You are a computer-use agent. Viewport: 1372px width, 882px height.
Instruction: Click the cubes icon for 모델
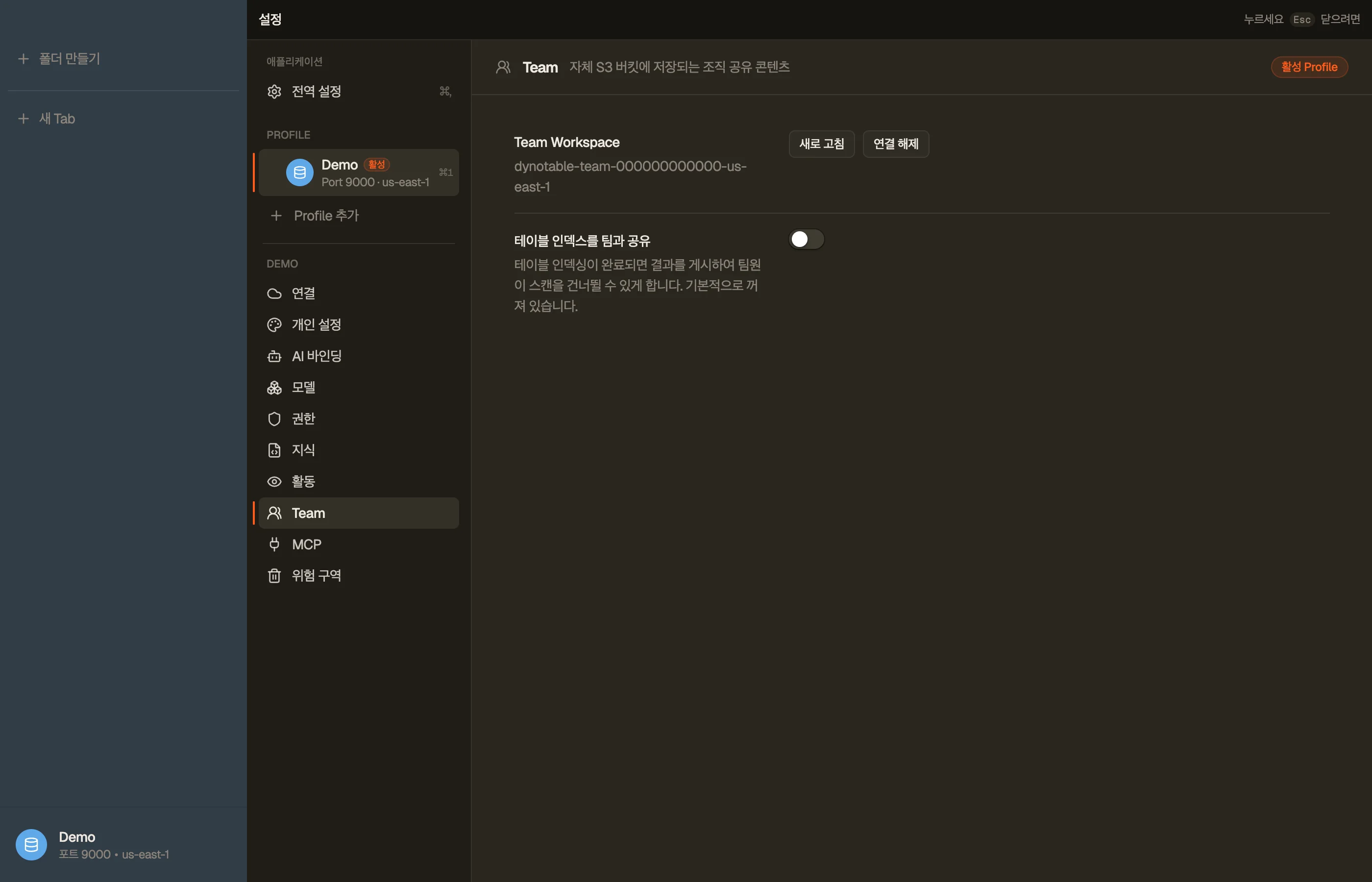[x=274, y=388]
